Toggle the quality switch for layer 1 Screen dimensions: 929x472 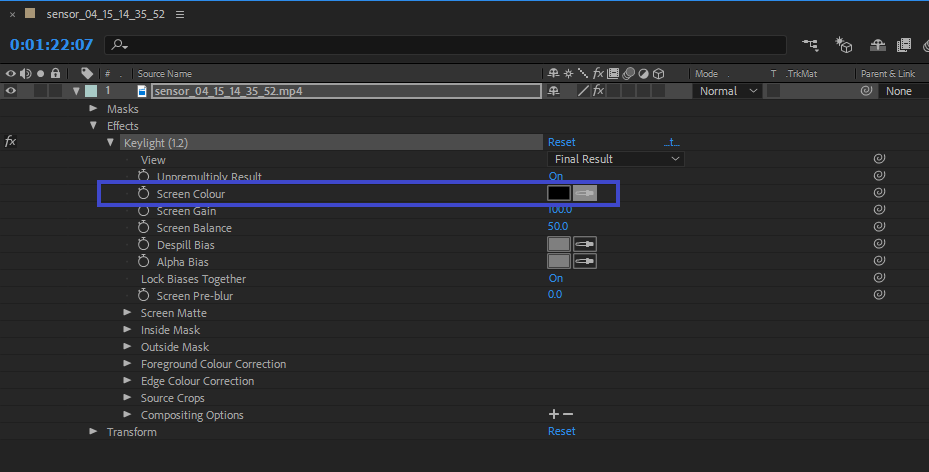[x=583, y=91]
